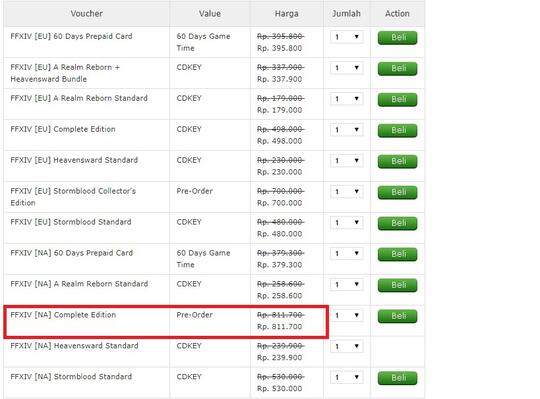
Task: Select 'FFXIV [EU] A Realm Reborn + Heavensward Bundle' name
Action: tap(65, 73)
